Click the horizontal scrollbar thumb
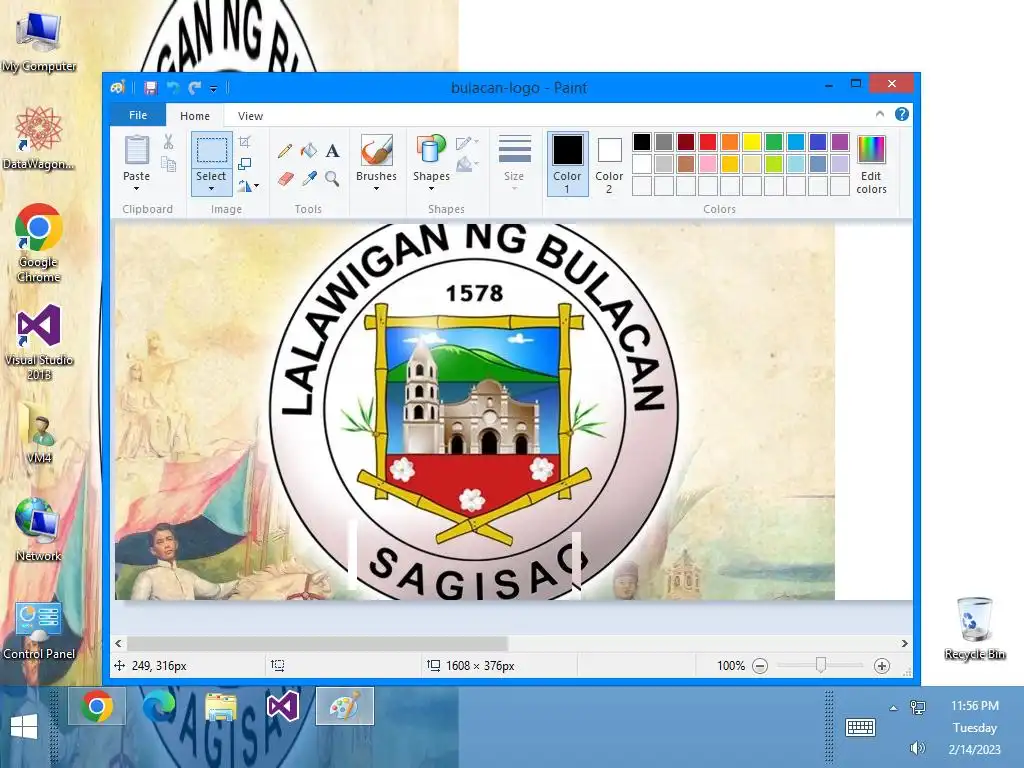 pos(317,643)
